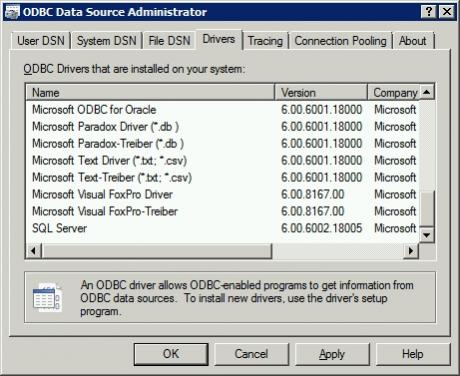Select the File DSN tab
This screenshot has height=376, width=460.
pyautogui.click(x=169, y=41)
